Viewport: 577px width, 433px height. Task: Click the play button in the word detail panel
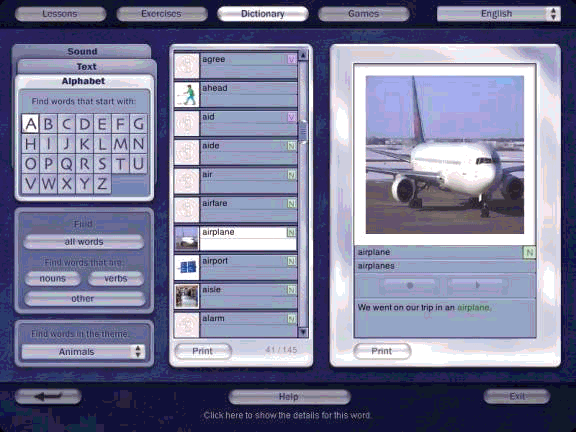(x=477, y=285)
